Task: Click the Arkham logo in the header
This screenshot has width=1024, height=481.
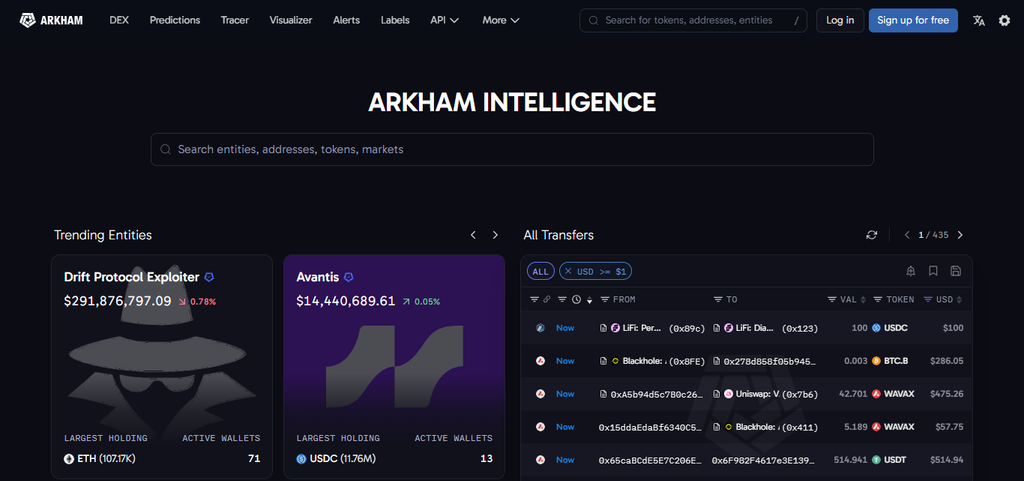Action: (x=51, y=20)
